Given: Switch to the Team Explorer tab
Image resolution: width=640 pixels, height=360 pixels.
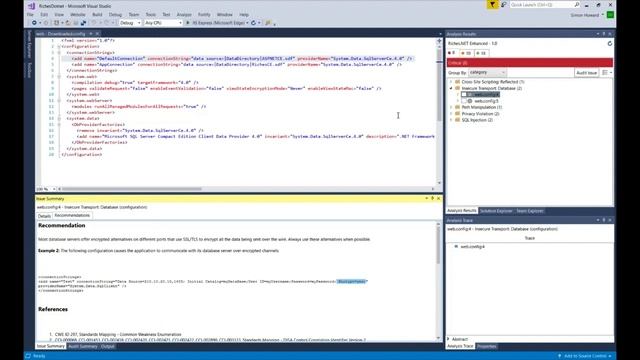Looking at the screenshot, I should pos(530,211).
